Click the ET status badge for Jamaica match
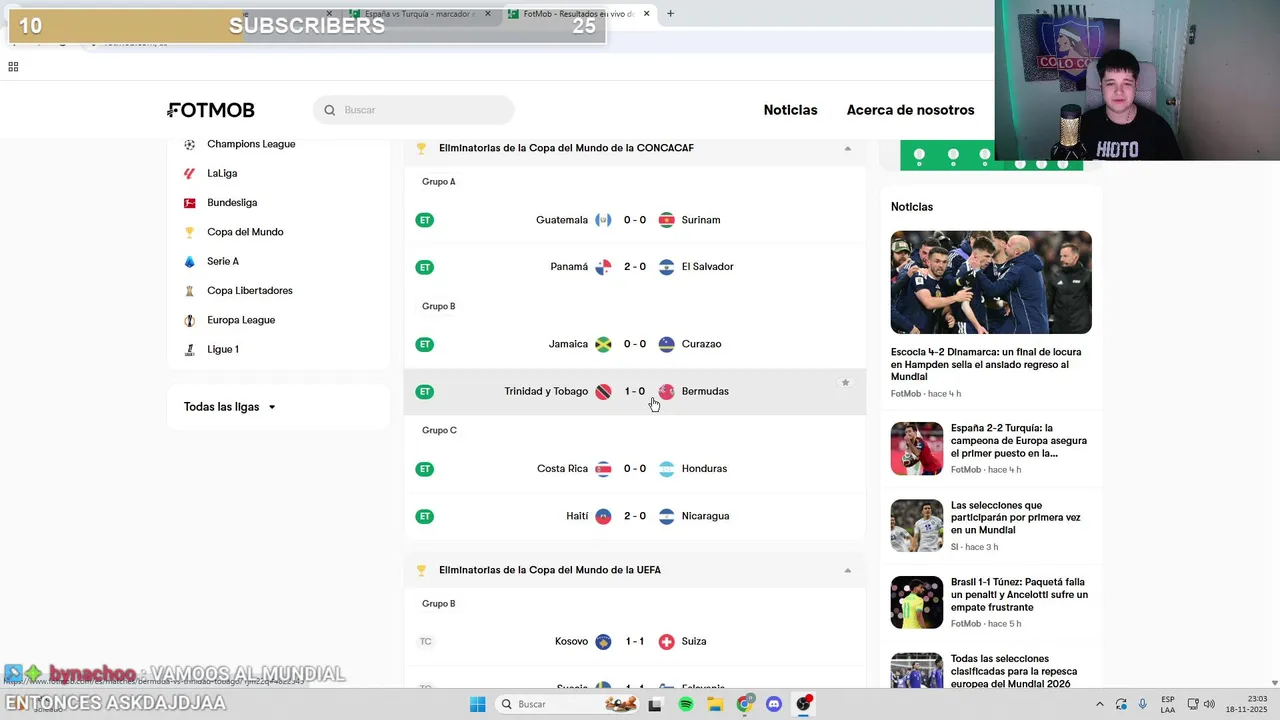 tap(425, 344)
